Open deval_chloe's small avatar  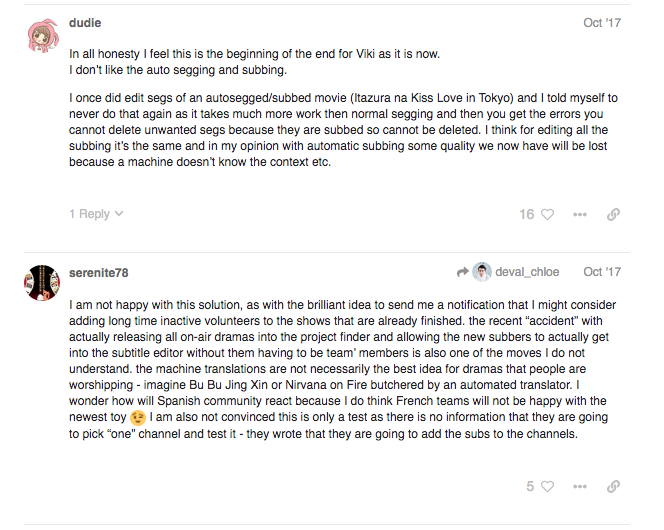point(482,272)
